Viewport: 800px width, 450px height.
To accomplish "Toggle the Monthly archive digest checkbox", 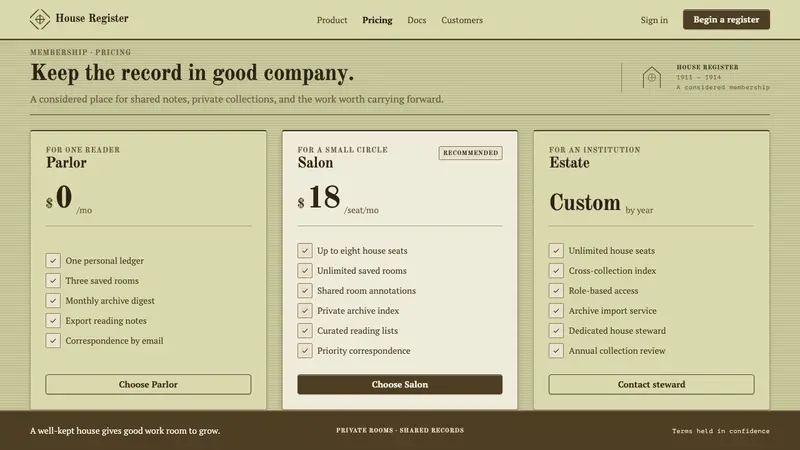I will (53, 301).
